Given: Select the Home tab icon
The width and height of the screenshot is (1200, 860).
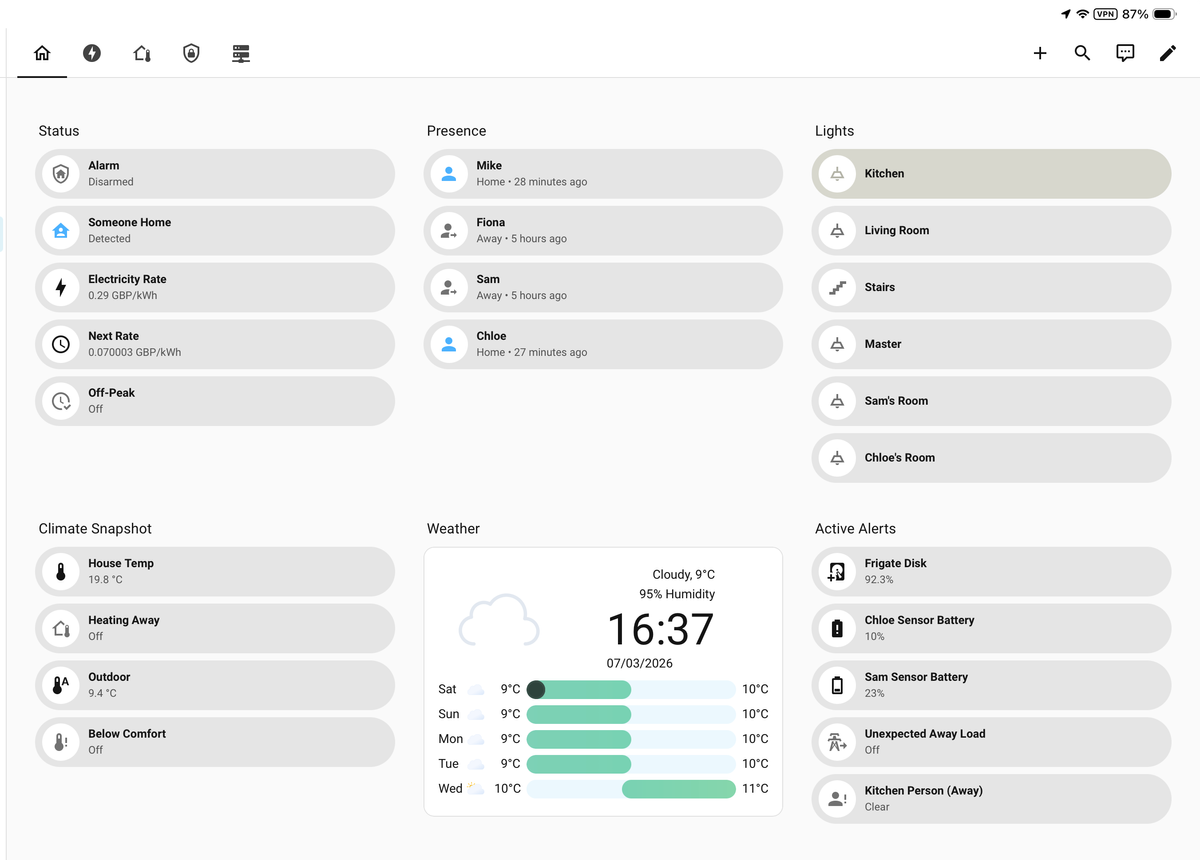Looking at the screenshot, I should tap(41, 53).
